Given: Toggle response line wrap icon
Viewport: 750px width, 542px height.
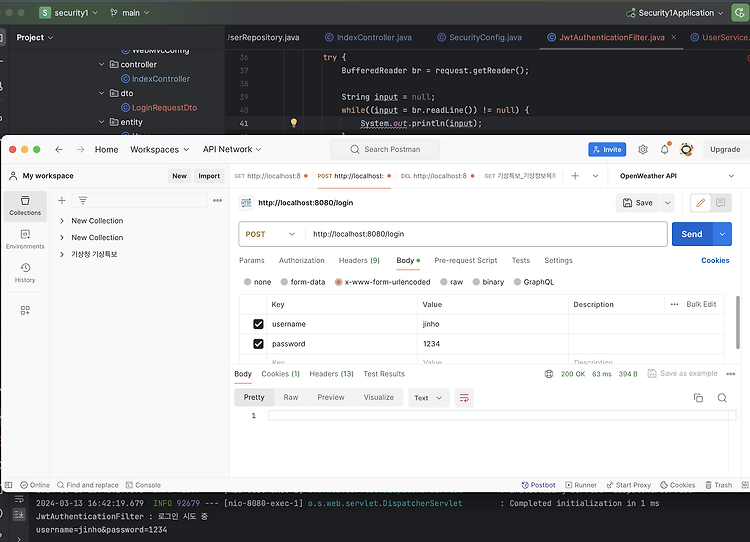Looking at the screenshot, I should tap(464, 398).
